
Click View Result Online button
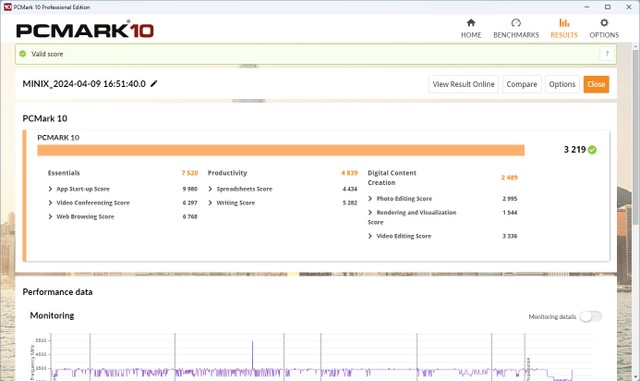(x=463, y=84)
